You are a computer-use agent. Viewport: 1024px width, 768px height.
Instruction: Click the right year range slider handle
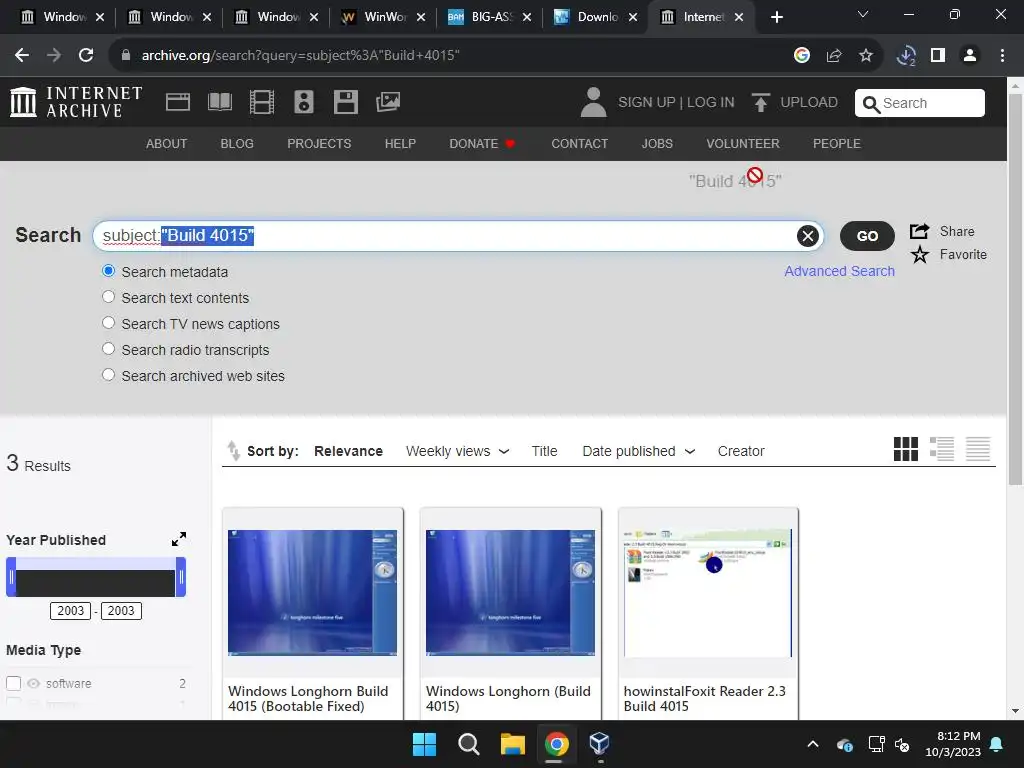pyautogui.click(x=181, y=577)
